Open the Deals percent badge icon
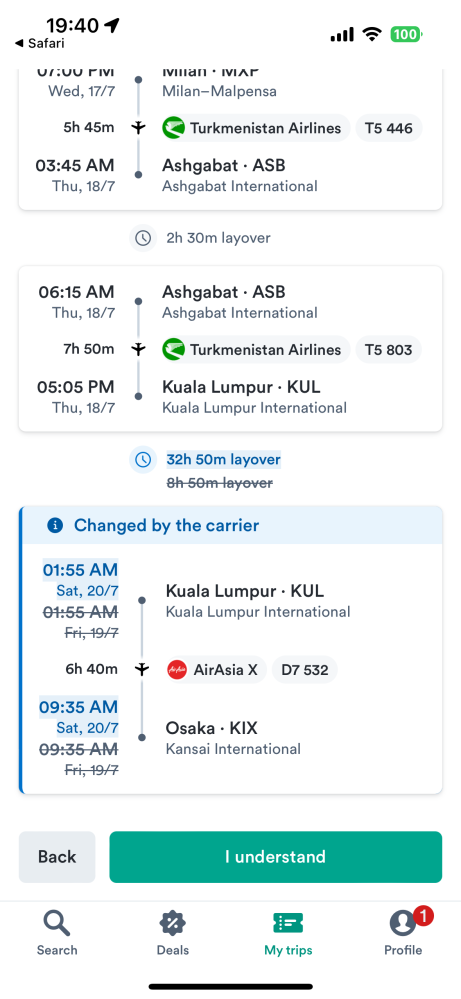 click(x=173, y=923)
